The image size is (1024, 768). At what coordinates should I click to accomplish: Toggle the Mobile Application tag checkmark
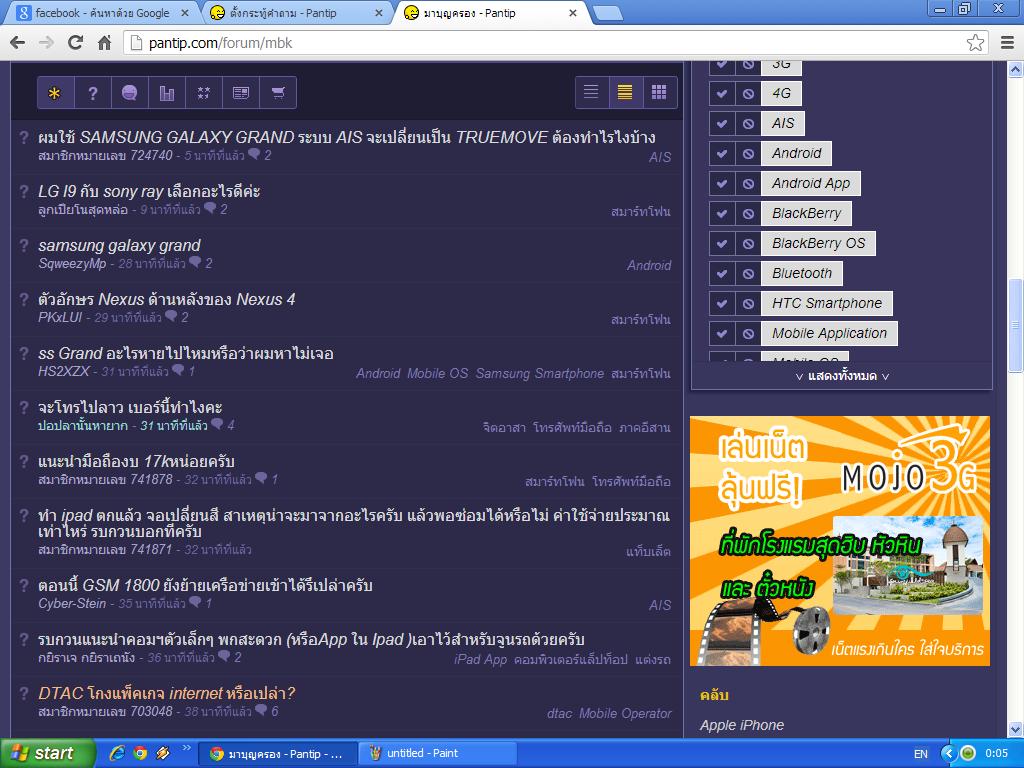pyautogui.click(x=722, y=334)
